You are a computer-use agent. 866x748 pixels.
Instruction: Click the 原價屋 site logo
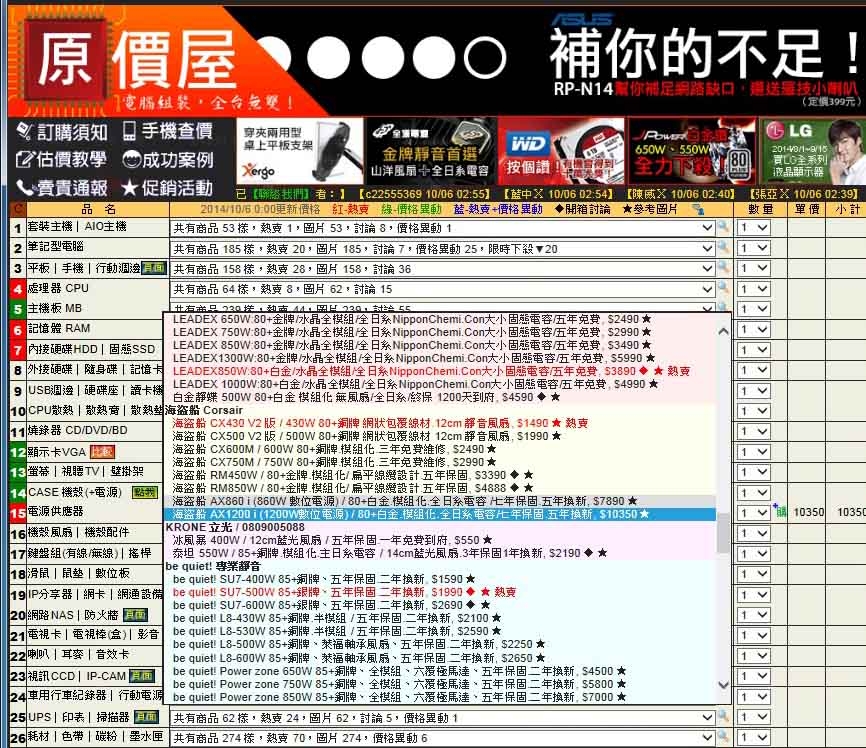130,60
